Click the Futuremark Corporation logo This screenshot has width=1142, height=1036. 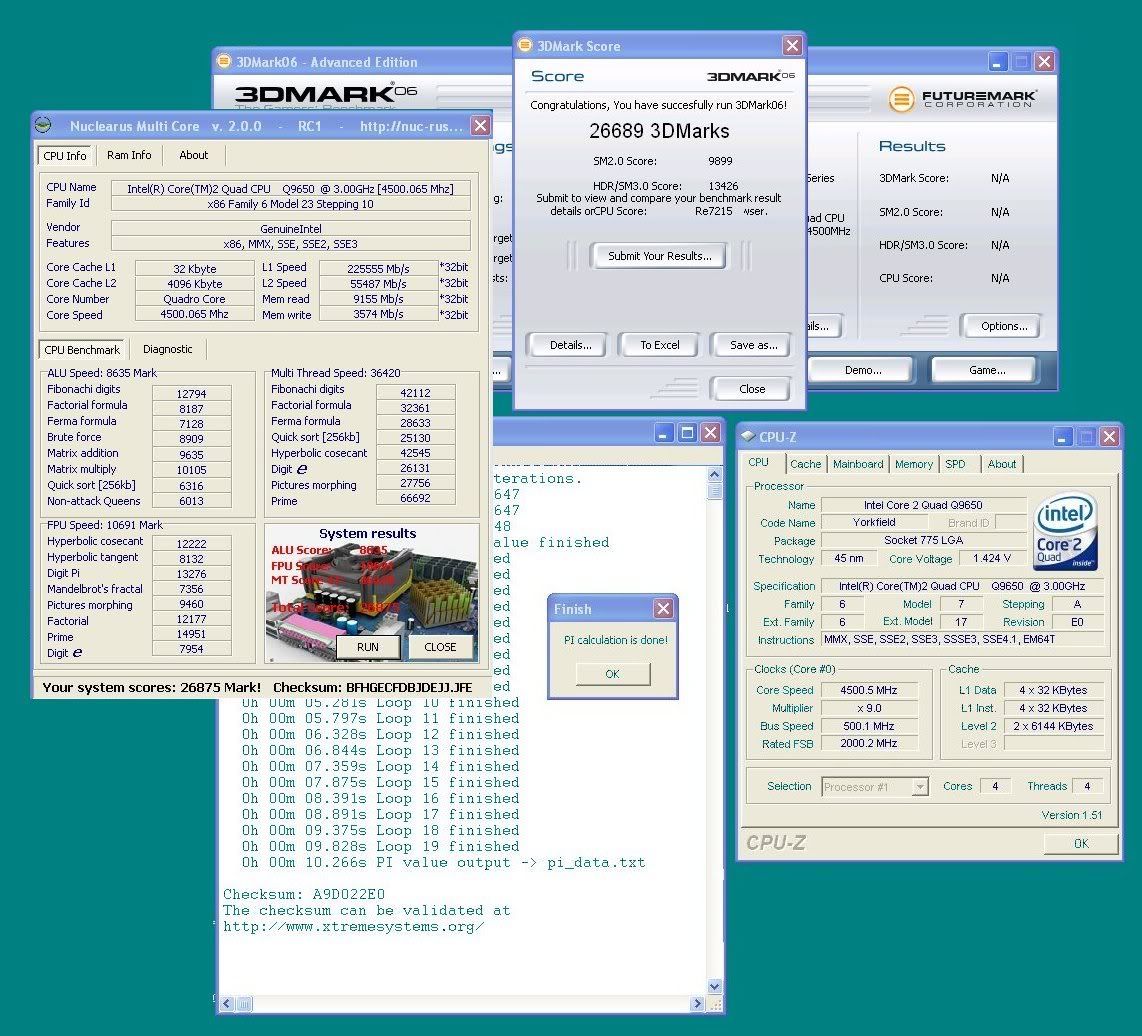(x=962, y=99)
